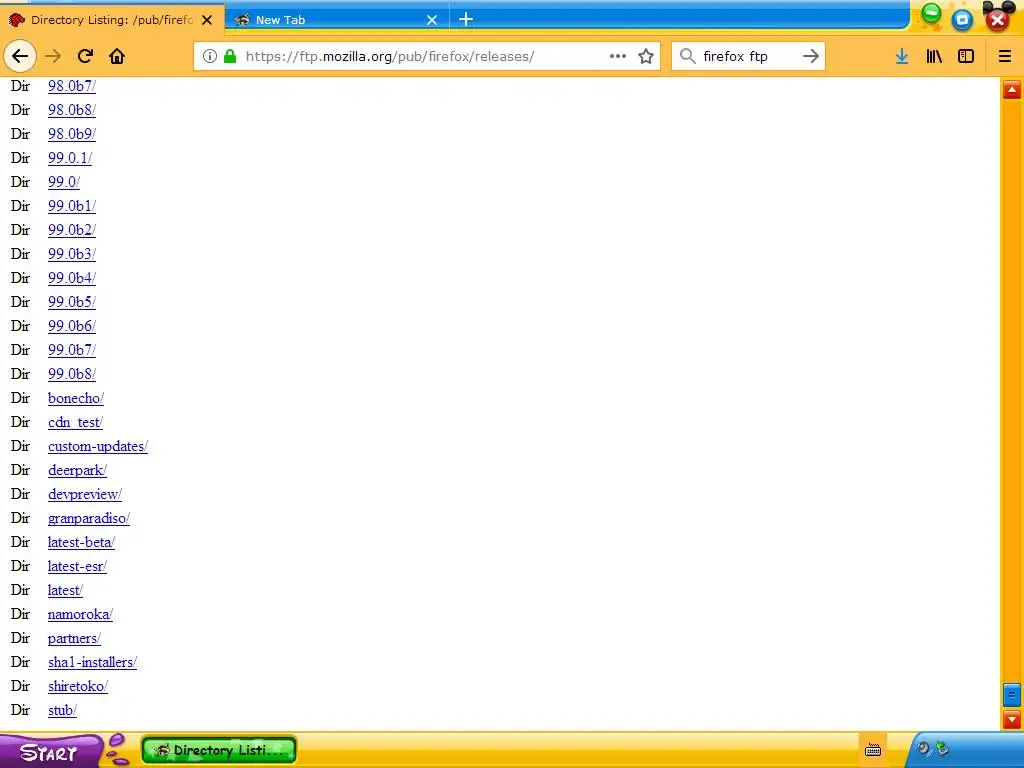Go to stub/ directory
This screenshot has width=1024, height=768.
click(62, 710)
